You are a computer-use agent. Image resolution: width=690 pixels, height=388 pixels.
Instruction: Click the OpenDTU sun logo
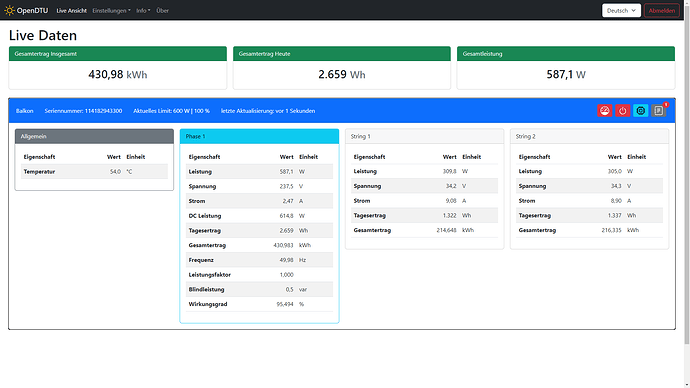coord(9,10)
